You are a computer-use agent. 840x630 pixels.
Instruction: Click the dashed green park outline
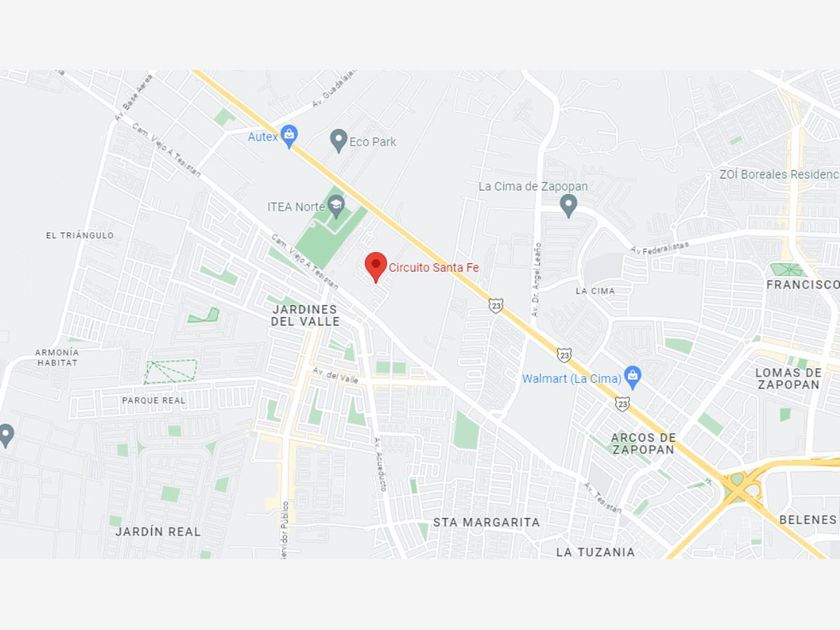click(171, 372)
